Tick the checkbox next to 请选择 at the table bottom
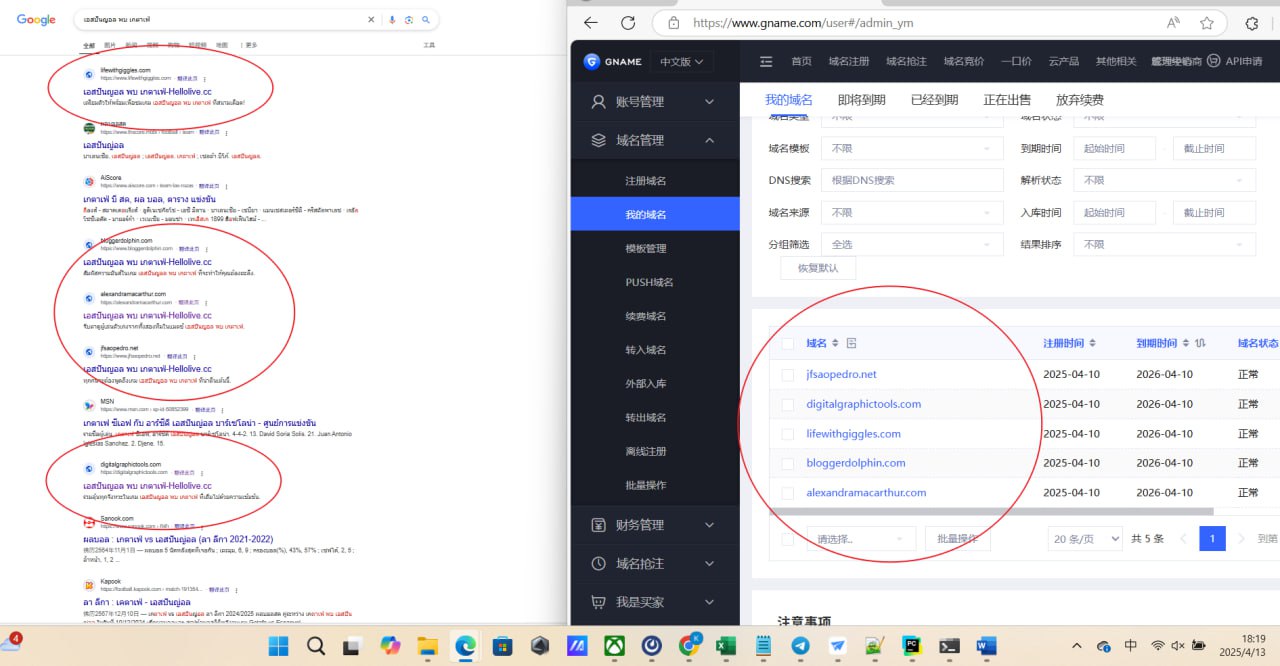Screen dimensions: 1280x666 (787, 539)
